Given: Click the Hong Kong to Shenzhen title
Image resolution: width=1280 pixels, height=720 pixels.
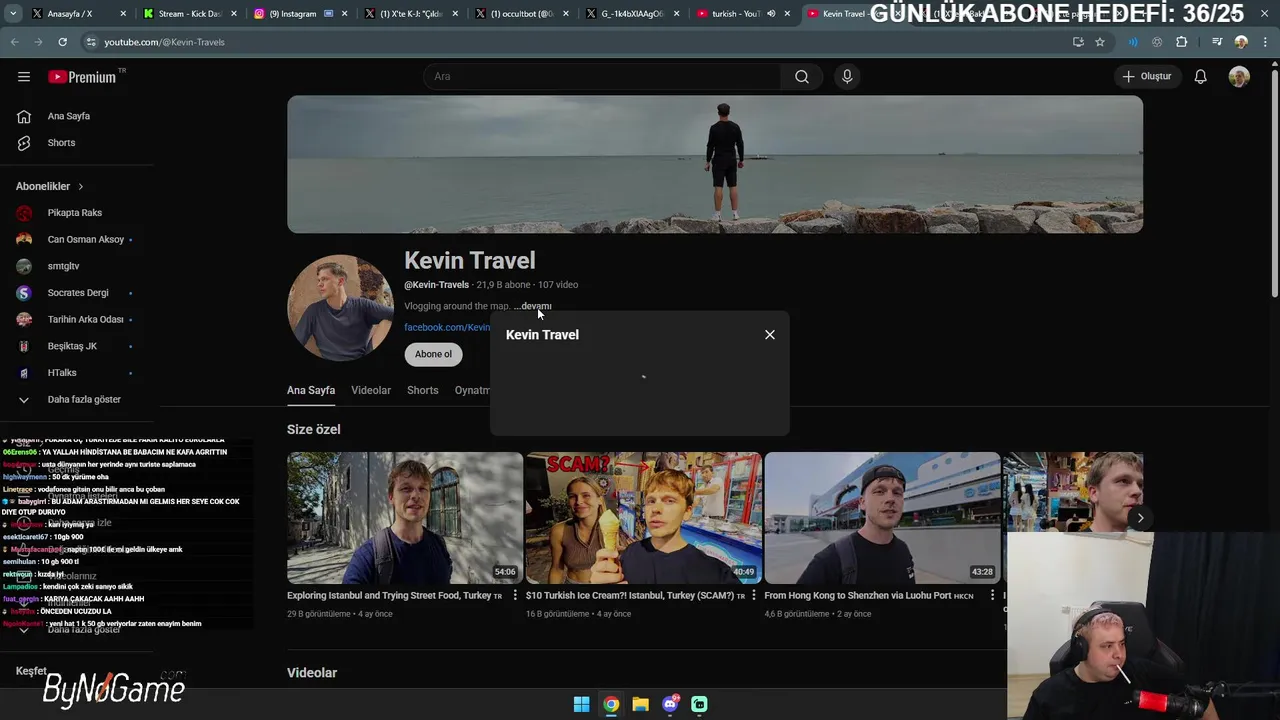Looking at the screenshot, I should tap(858, 596).
